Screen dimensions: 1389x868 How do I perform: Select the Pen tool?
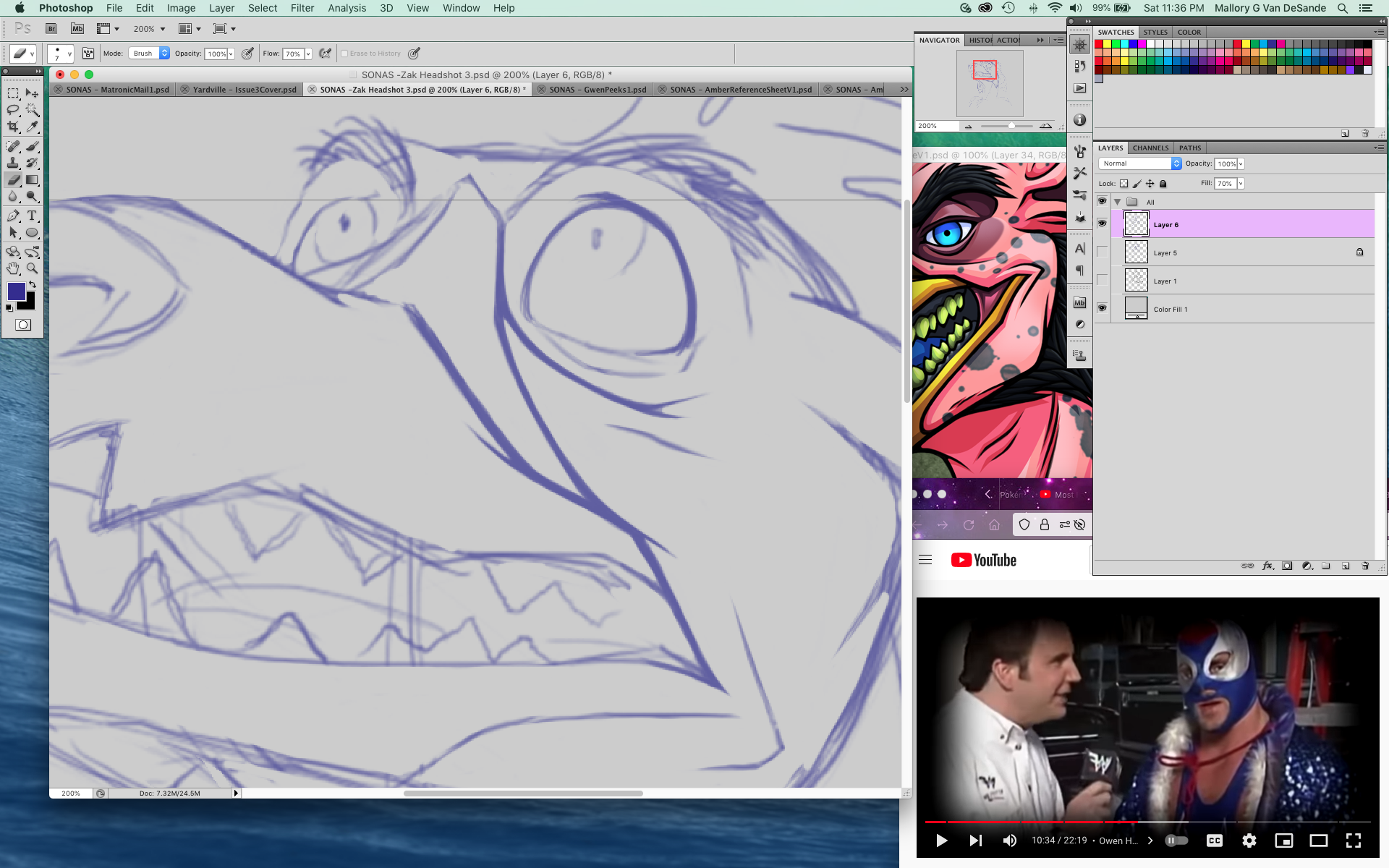coord(13,216)
